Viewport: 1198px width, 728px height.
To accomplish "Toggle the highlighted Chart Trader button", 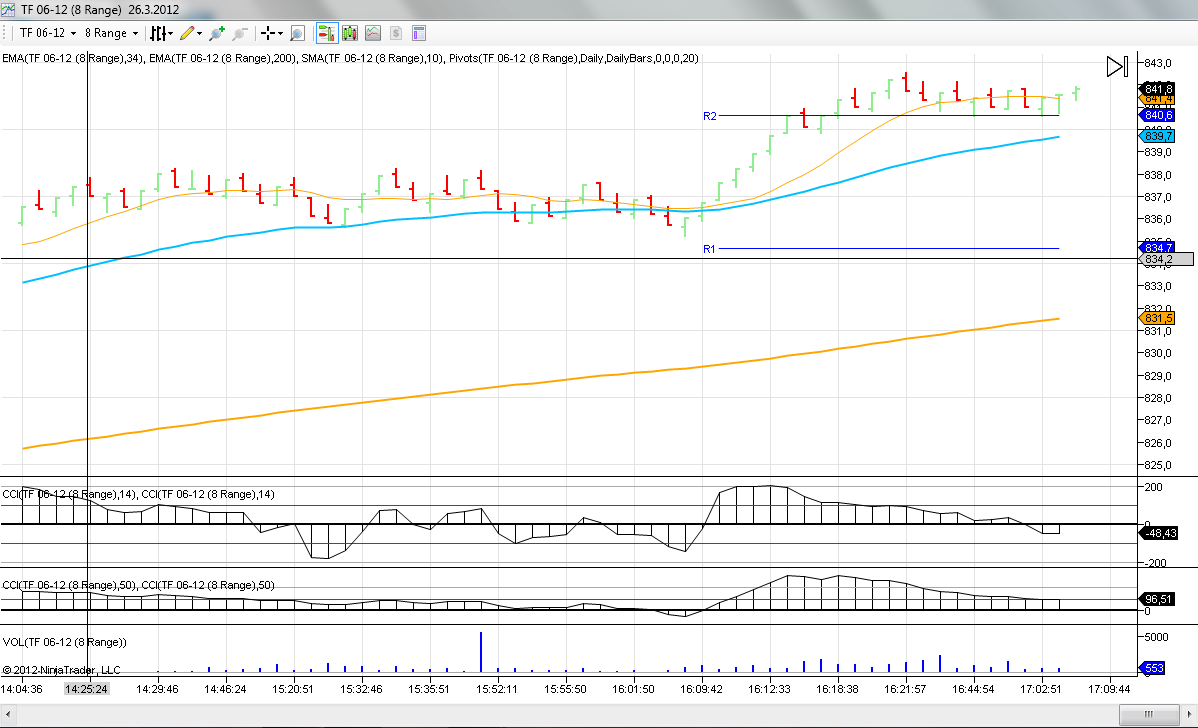I will (327, 33).
